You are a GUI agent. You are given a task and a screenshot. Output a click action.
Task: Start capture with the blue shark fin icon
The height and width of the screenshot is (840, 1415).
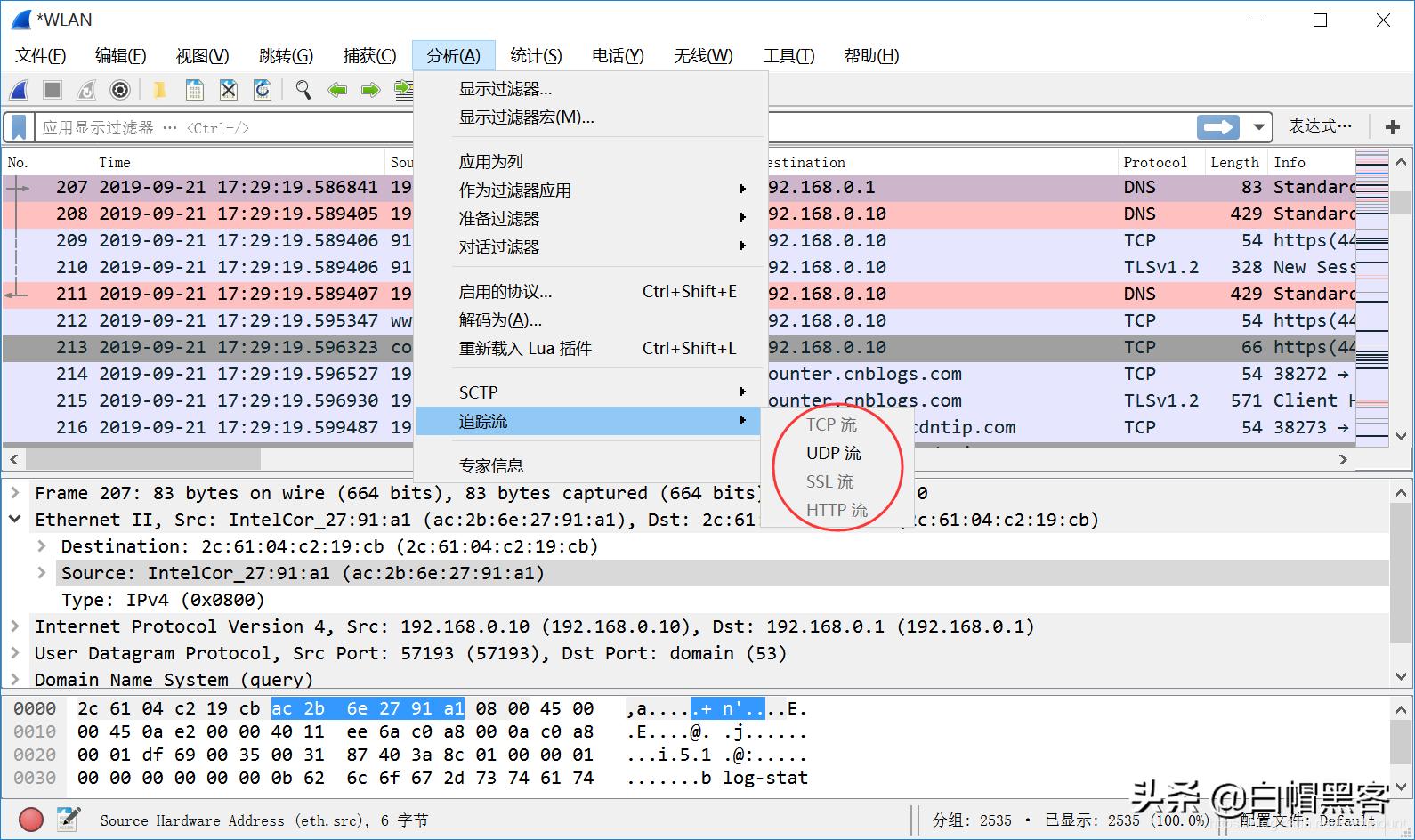tap(19, 90)
